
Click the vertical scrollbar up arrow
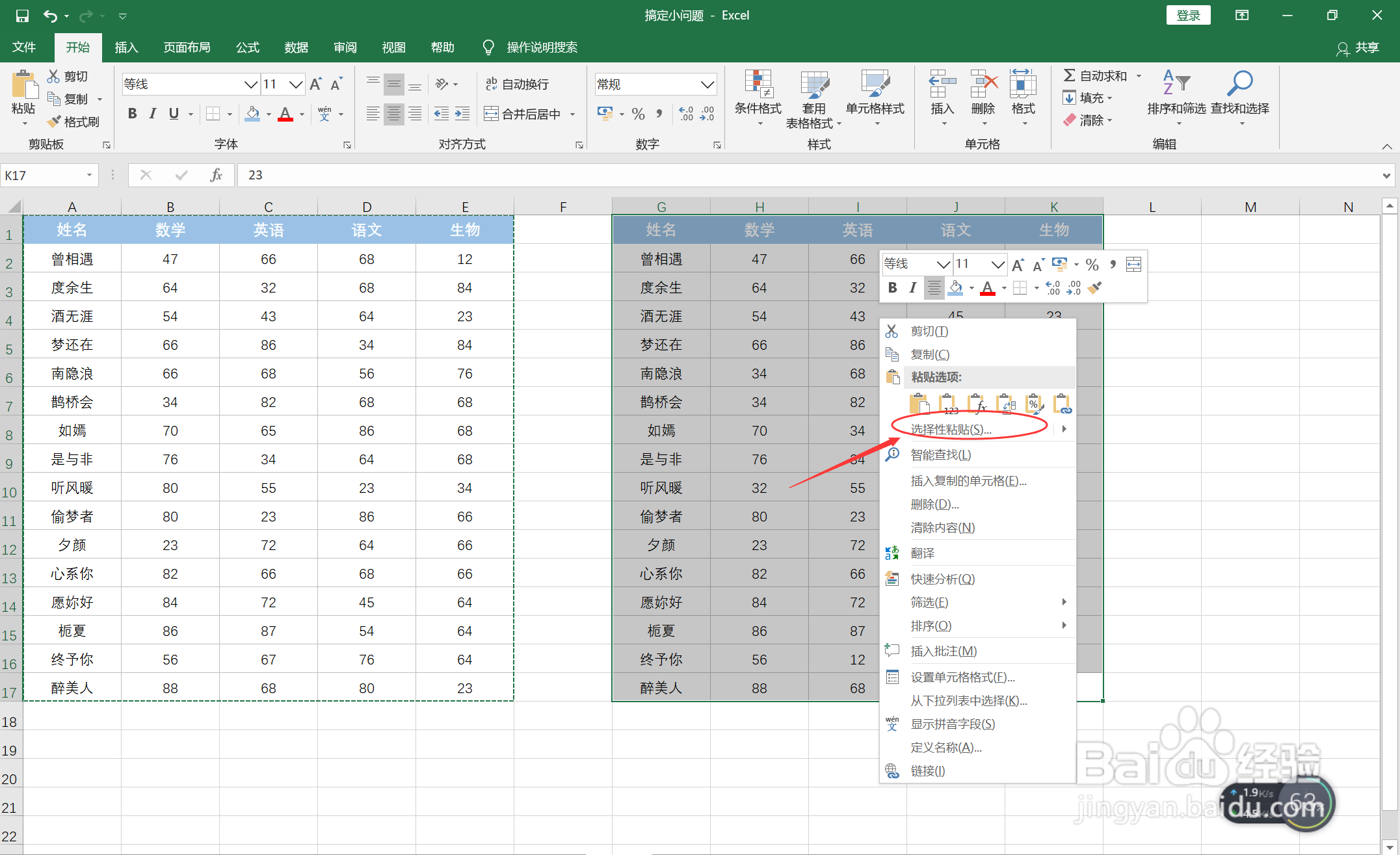1390,206
